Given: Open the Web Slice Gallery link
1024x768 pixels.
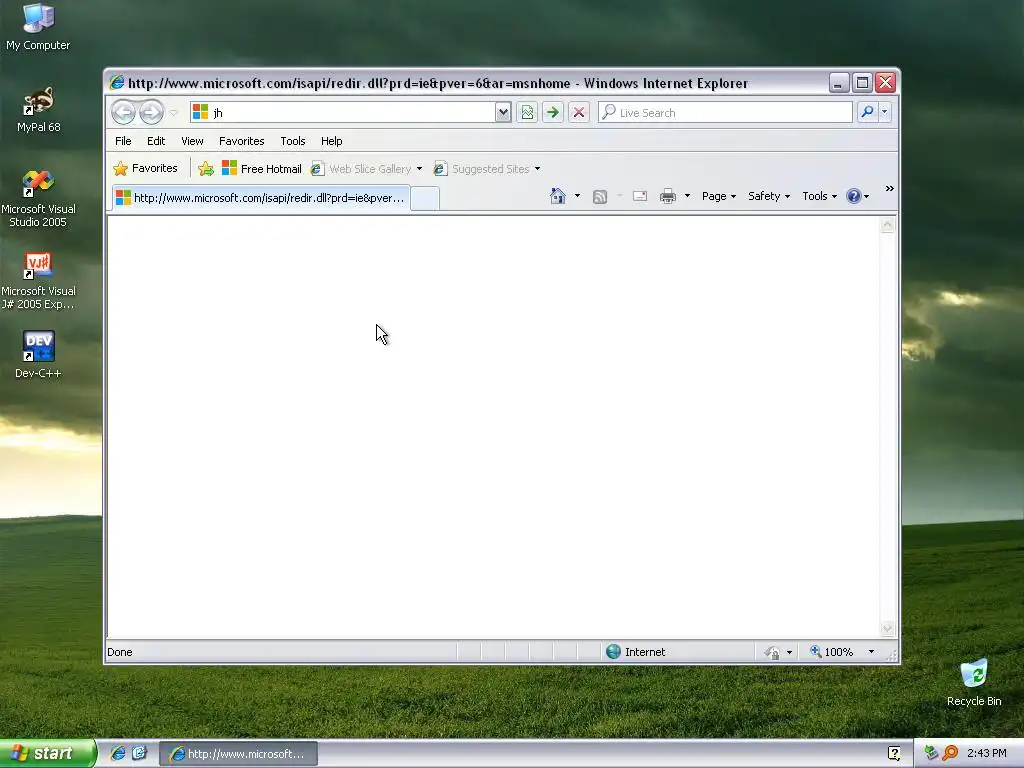Looking at the screenshot, I should pyautogui.click(x=362, y=168).
